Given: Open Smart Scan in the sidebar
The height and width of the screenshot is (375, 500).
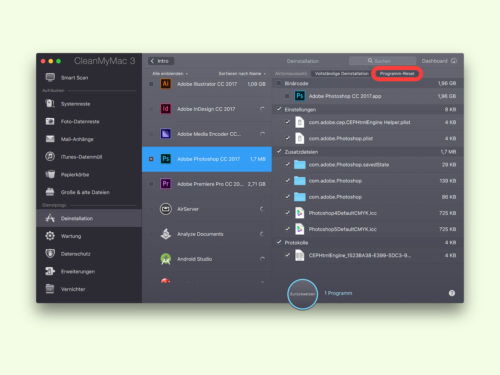Looking at the screenshot, I should pos(89,78).
